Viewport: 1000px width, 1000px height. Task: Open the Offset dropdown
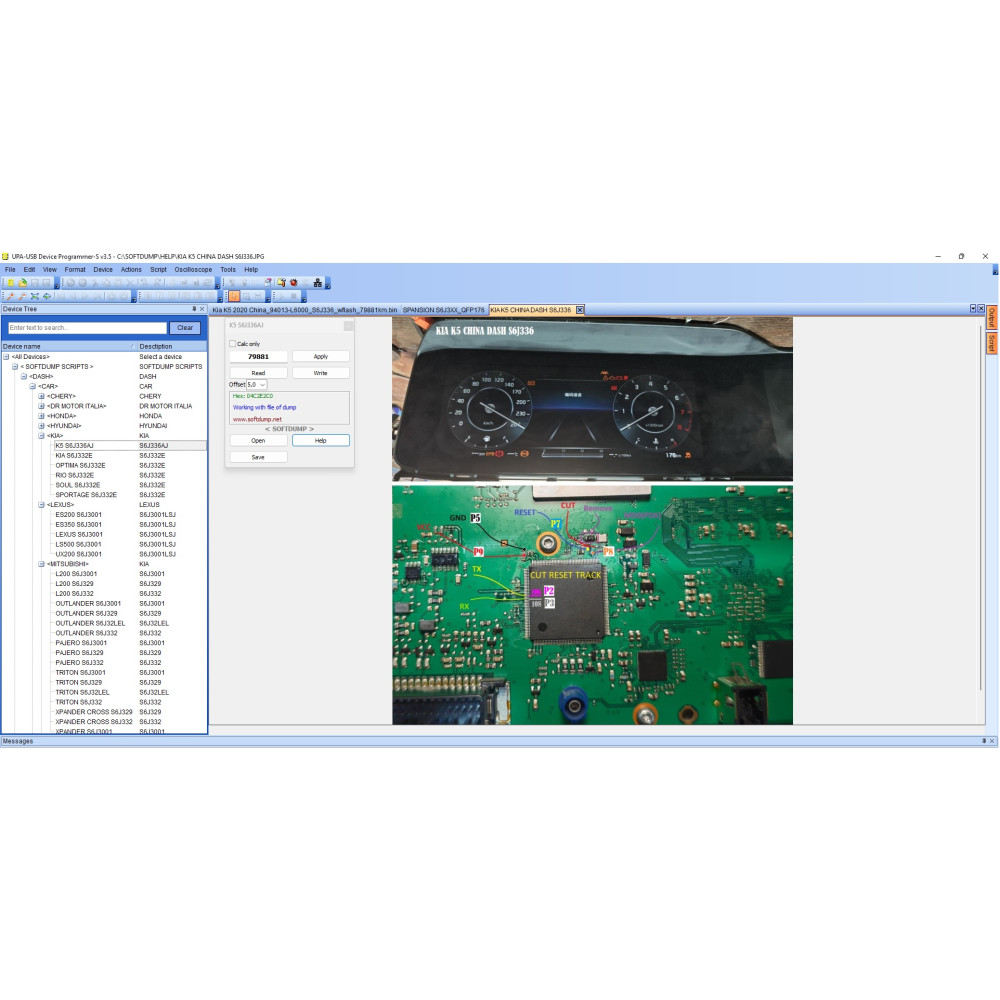point(262,385)
